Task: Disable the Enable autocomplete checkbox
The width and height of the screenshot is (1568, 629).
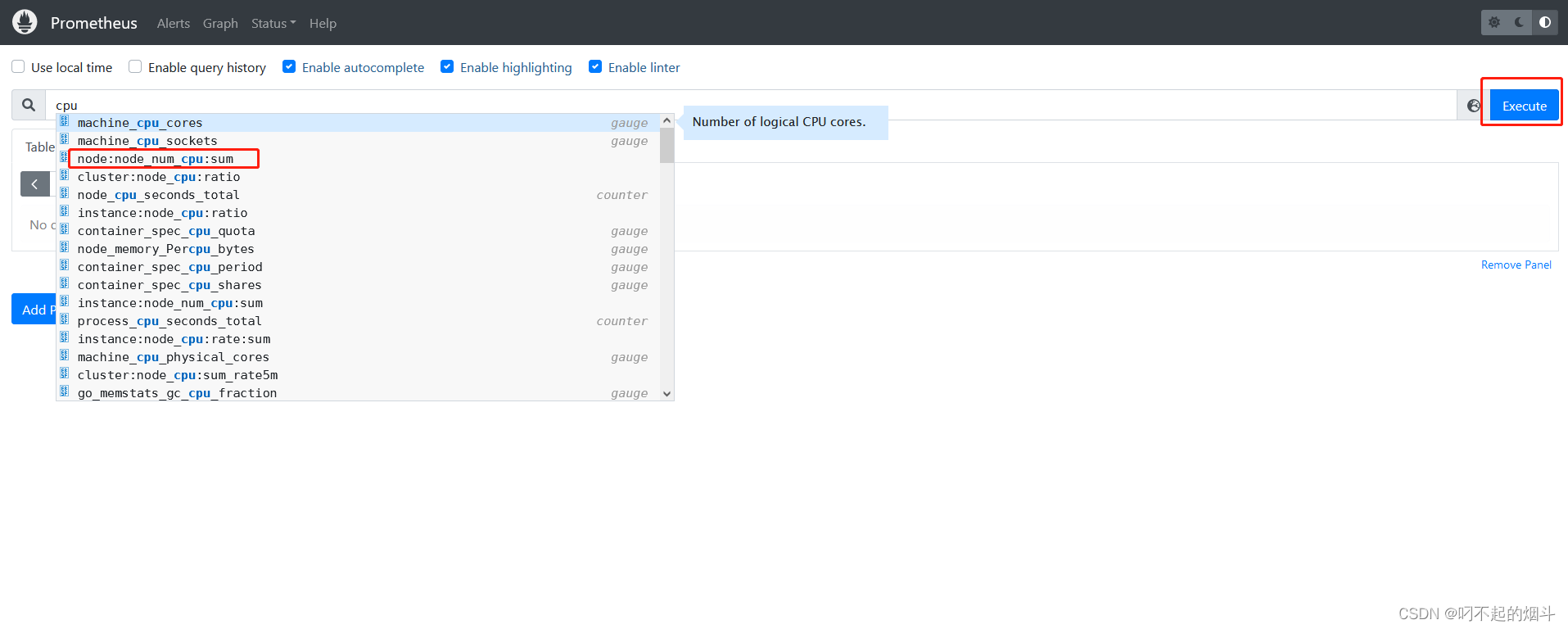Action: (x=289, y=66)
